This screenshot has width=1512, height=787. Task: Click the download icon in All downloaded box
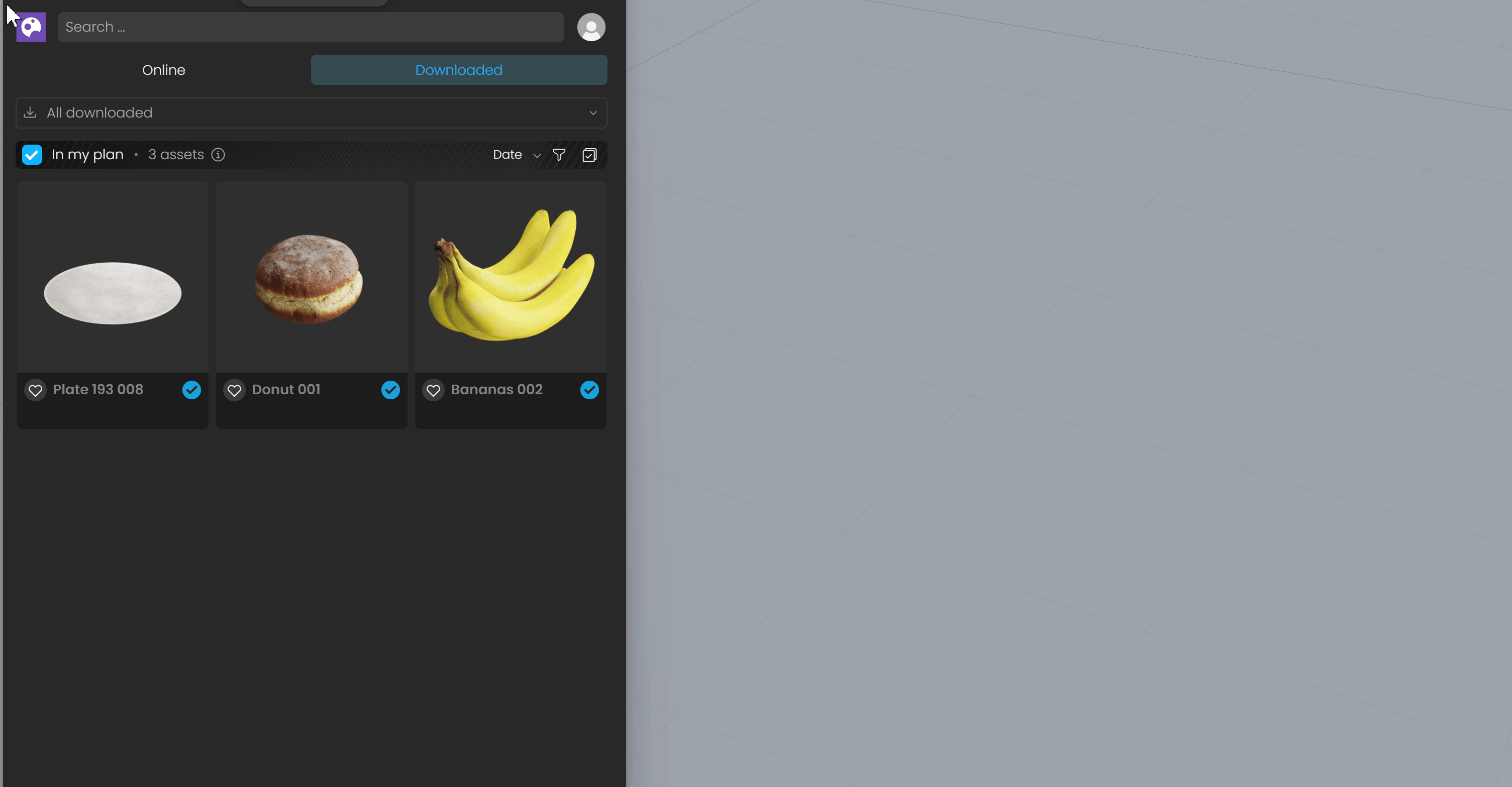[x=30, y=113]
